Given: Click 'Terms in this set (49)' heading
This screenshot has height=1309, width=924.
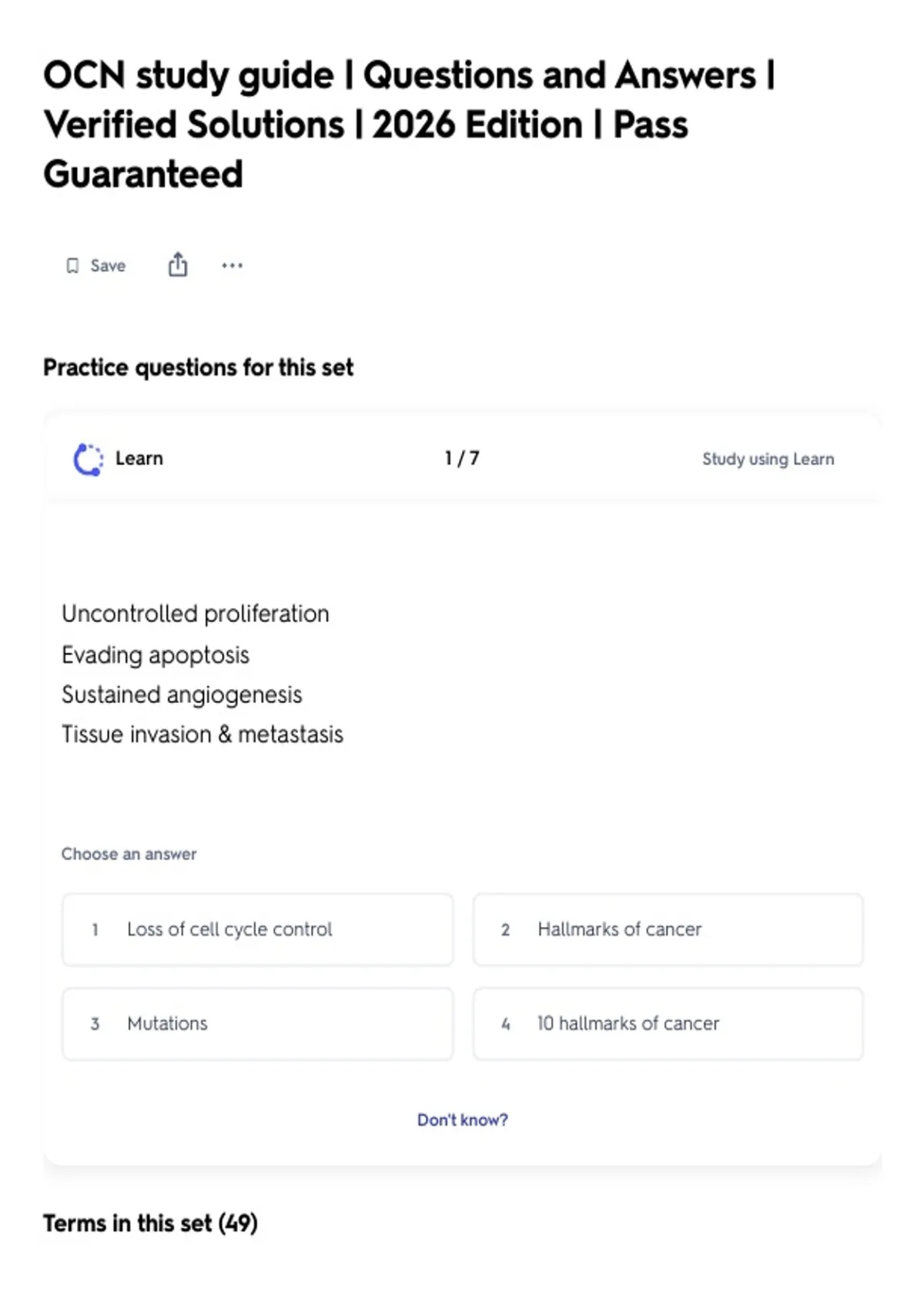Looking at the screenshot, I should (x=150, y=1223).
